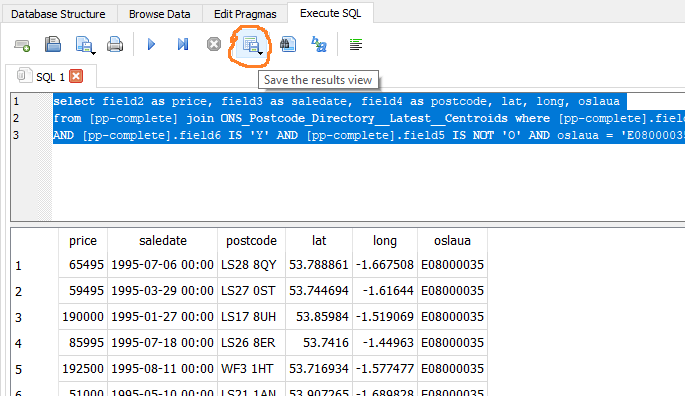
Task: Click the Save SQL file icon
Action: pos(53,44)
